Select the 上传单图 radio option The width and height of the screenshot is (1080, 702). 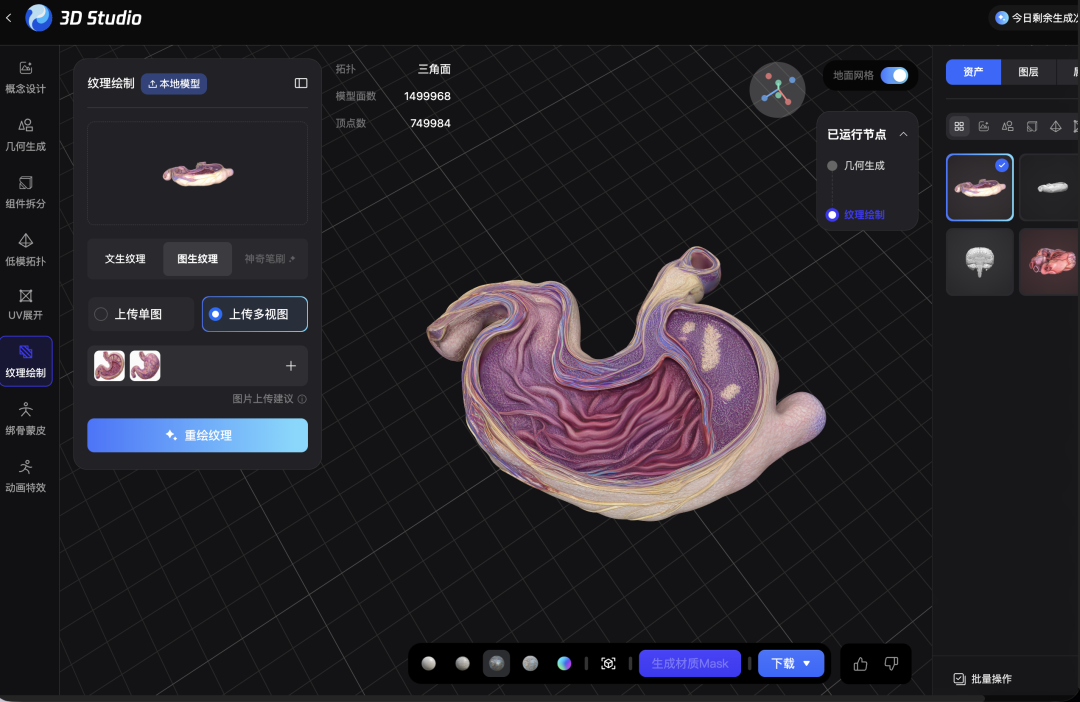[x=141, y=314]
